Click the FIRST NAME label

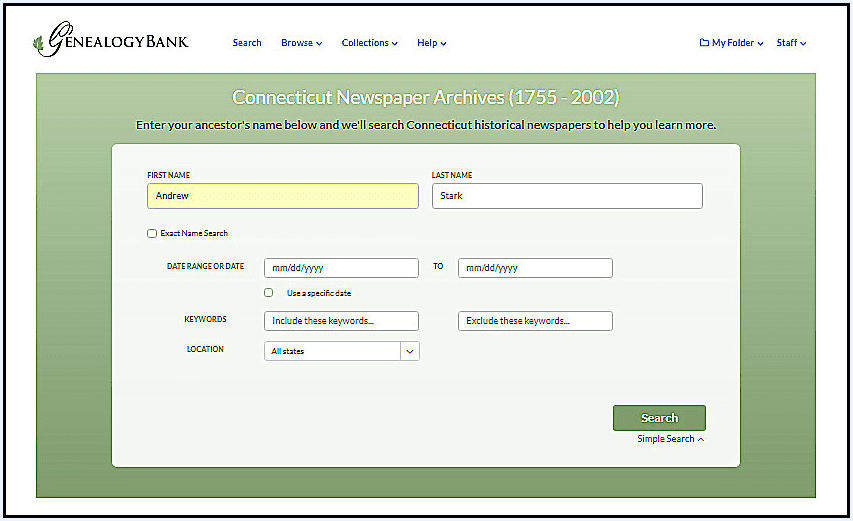169,175
